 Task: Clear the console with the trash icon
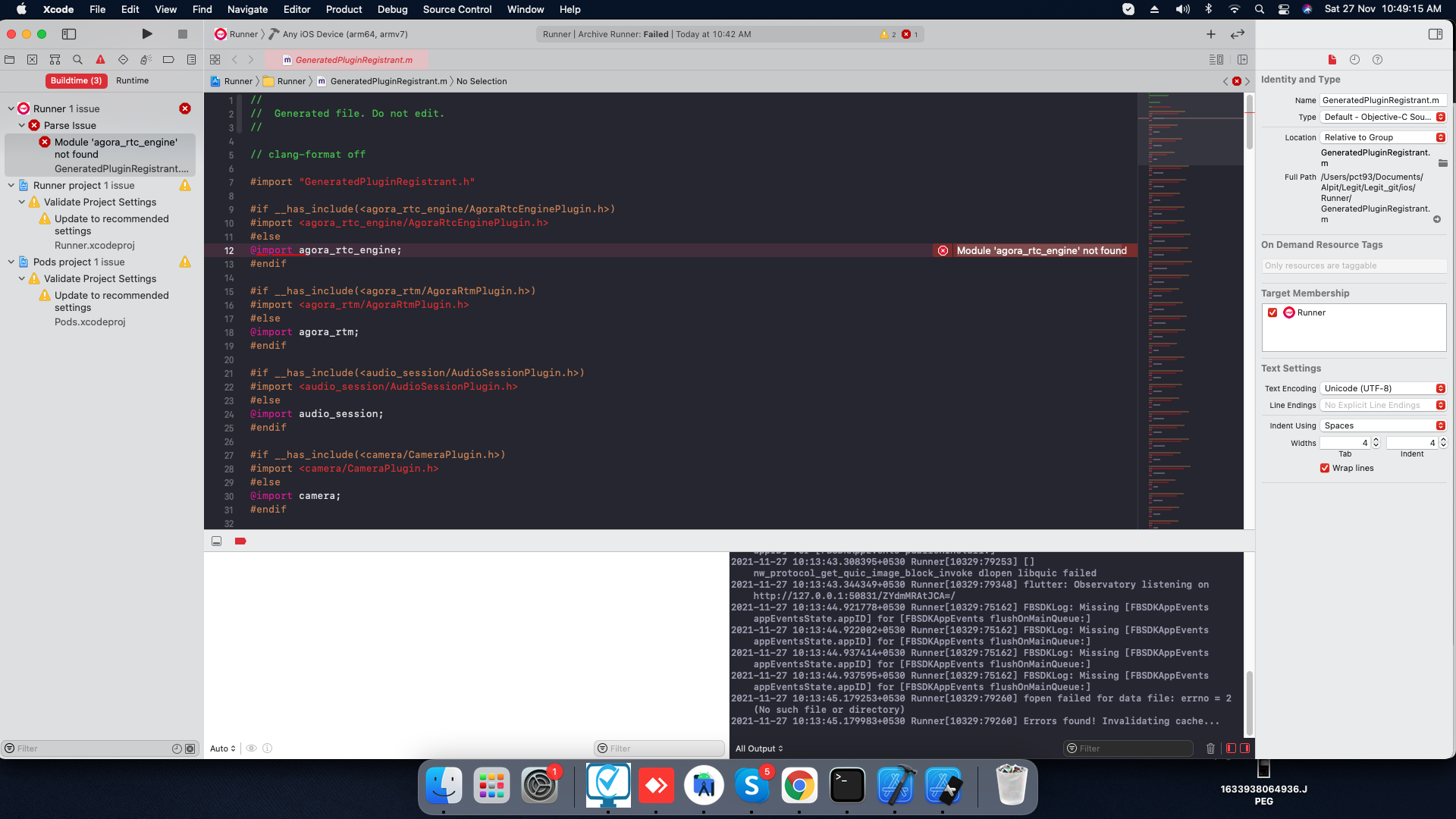click(x=1210, y=748)
